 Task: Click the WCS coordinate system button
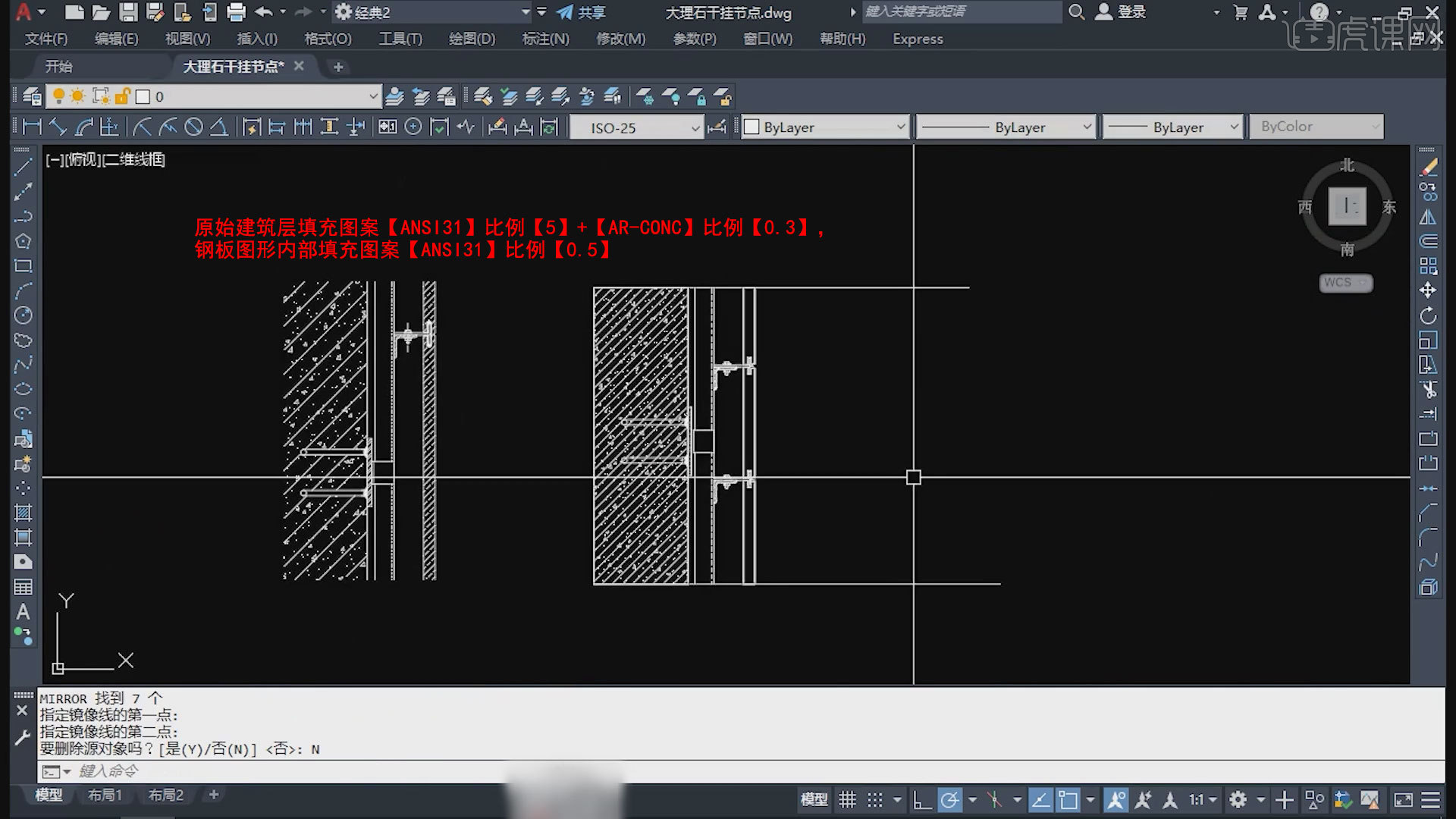coord(1345,282)
